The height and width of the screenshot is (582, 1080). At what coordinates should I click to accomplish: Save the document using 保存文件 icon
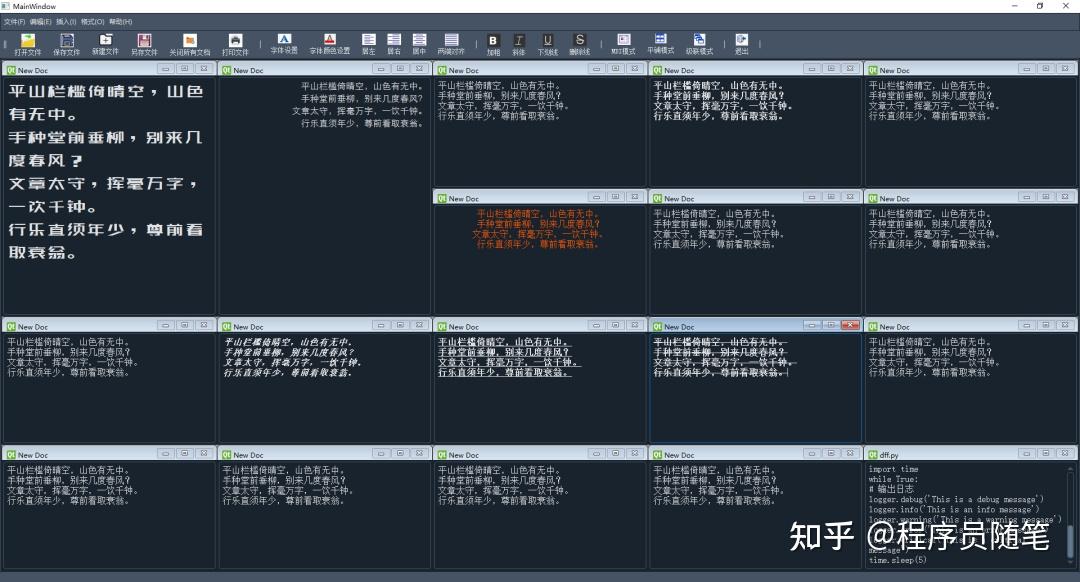(x=67, y=40)
